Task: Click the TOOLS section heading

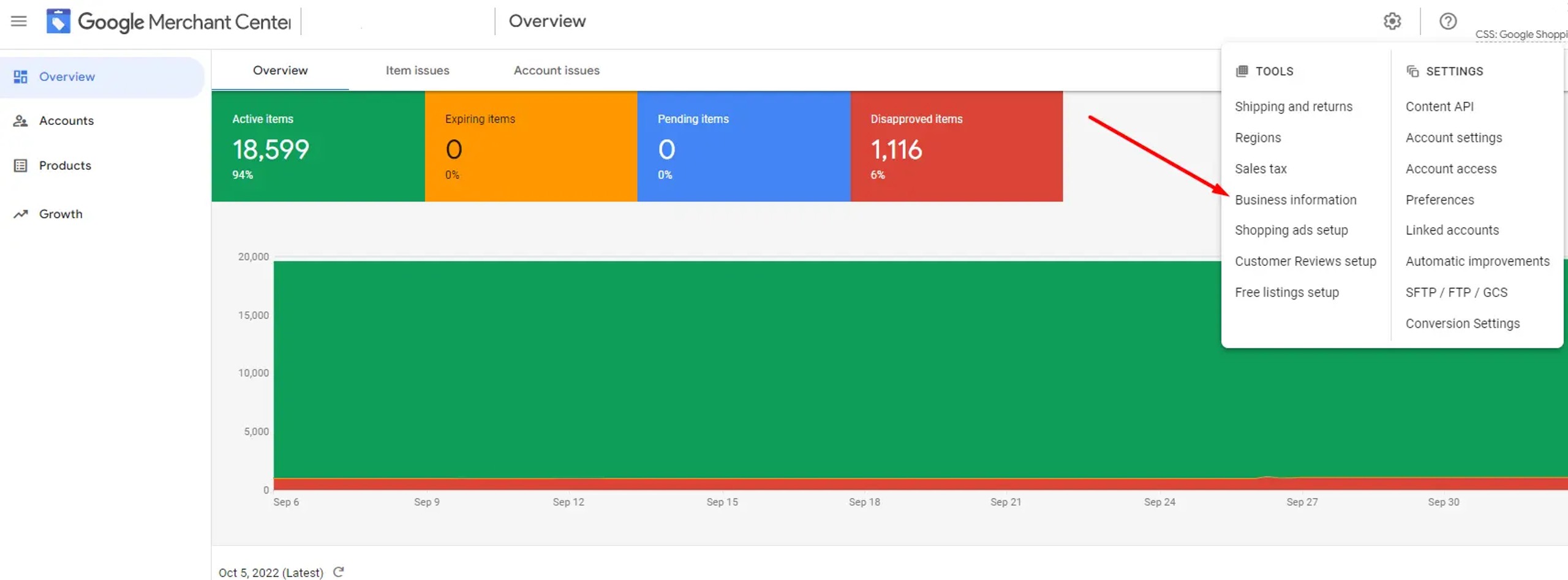Action: tap(1274, 71)
